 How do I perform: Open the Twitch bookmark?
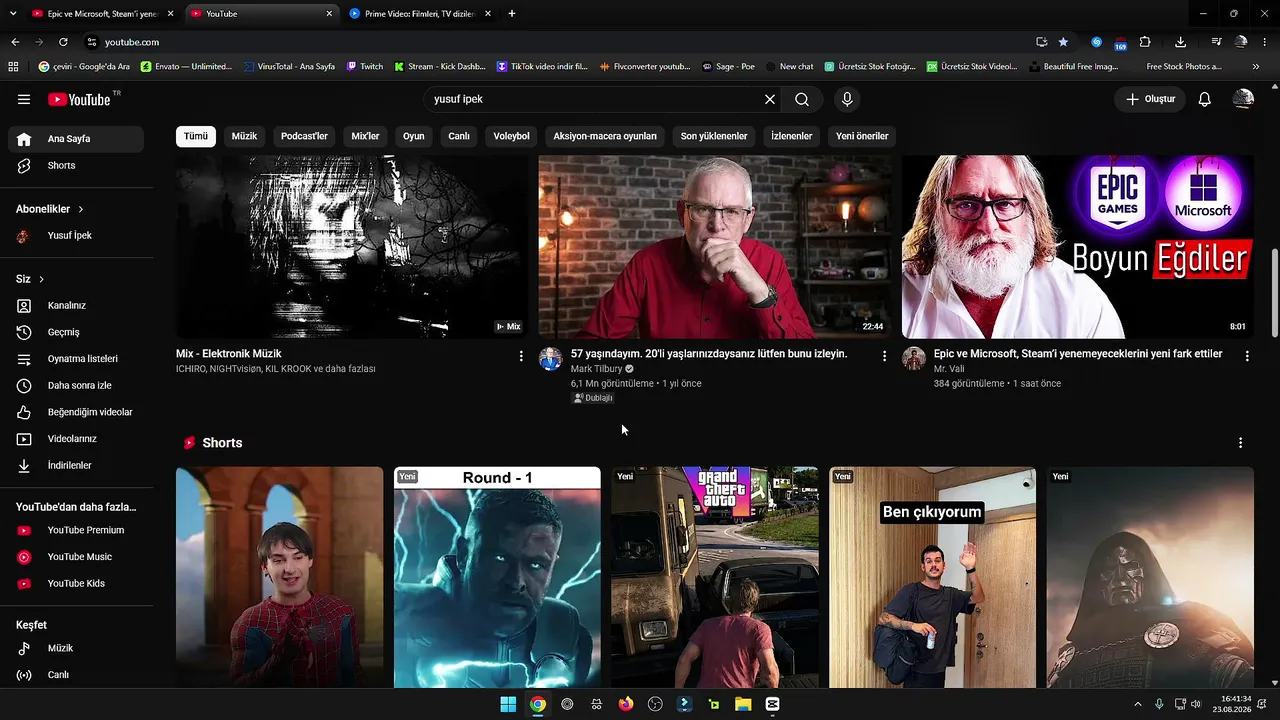pos(365,66)
